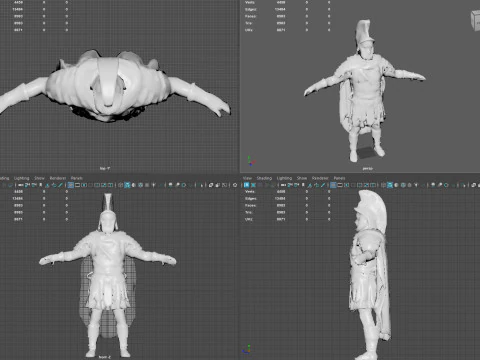Screen dimensions: 480x360
Task: Open Lighting menu in front view panel
Action: 22,178
